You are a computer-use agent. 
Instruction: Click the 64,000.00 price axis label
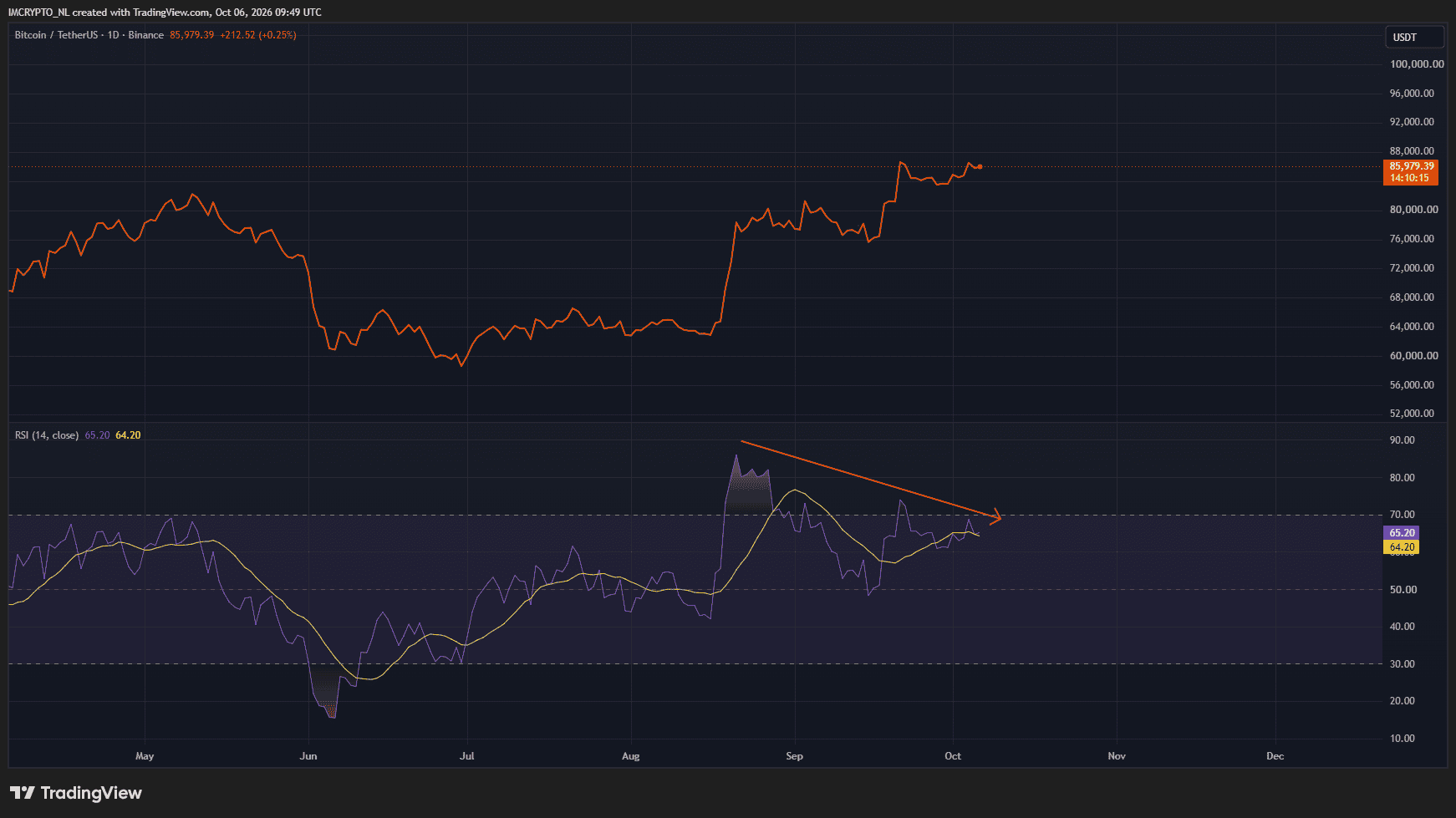[1412, 327]
